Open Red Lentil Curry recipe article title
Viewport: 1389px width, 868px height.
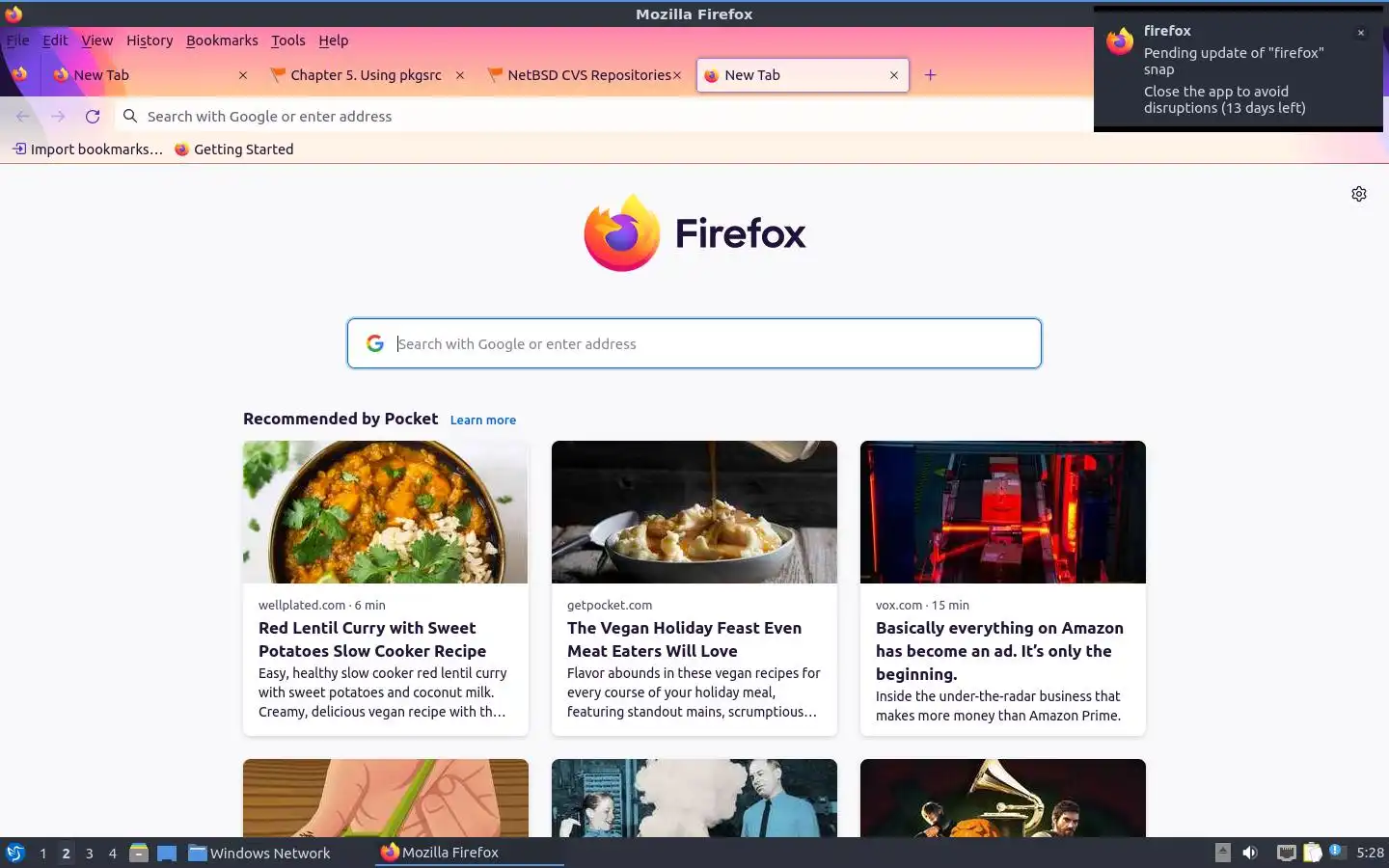click(x=372, y=639)
